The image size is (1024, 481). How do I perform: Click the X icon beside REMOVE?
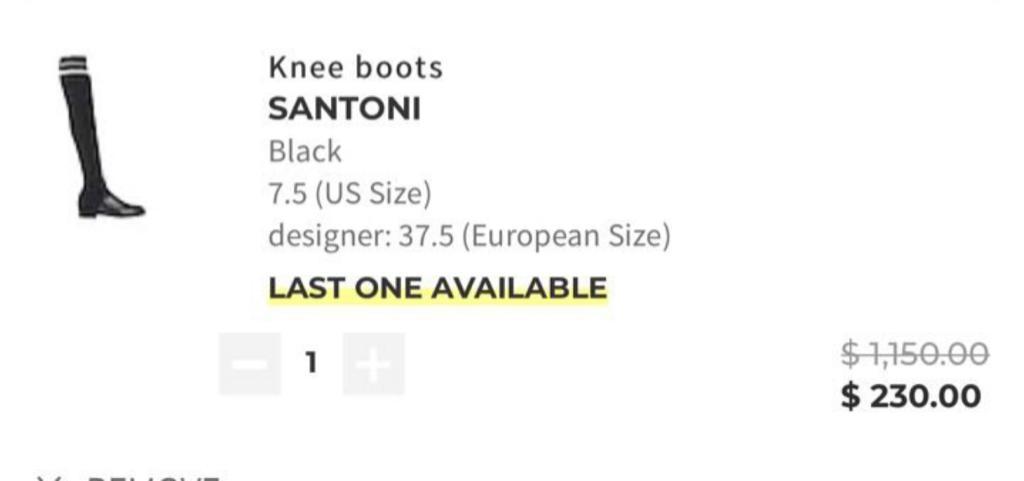pyautogui.click(x=47, y=478)
